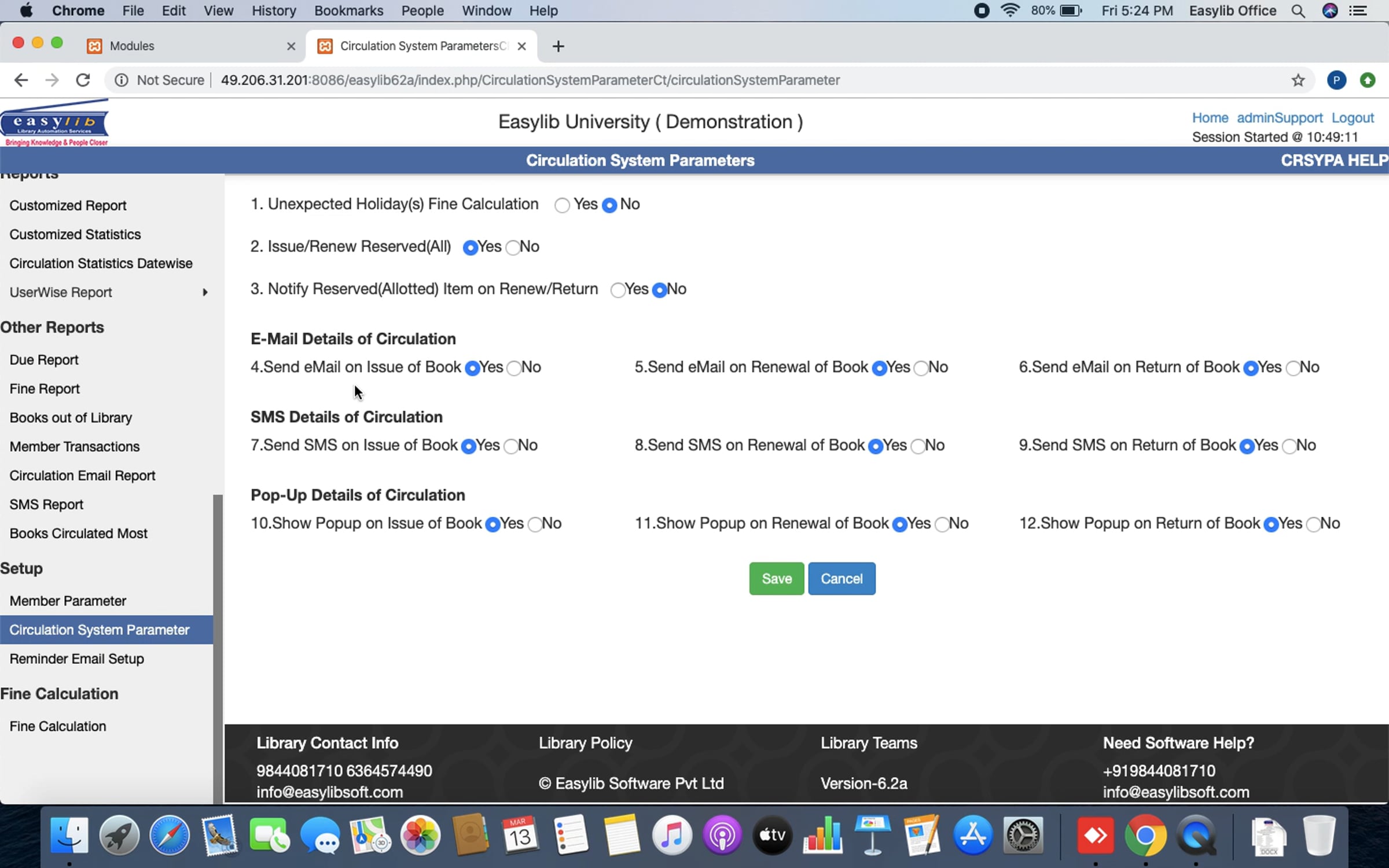Expand the UserWise Report submenu arrow
1389x868 pixels.
click(205, 292)
